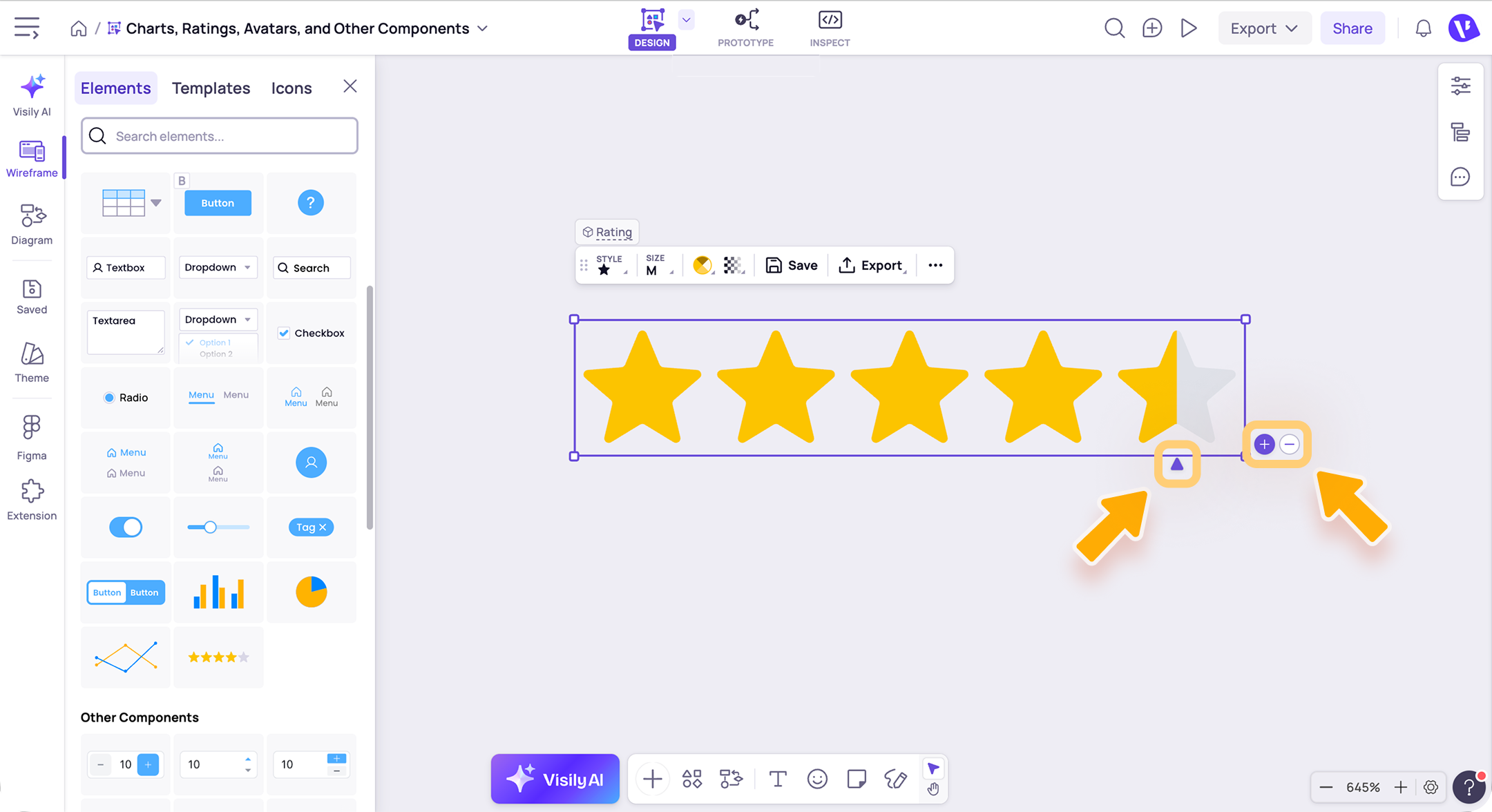
Task: Switch to INSPECT mode
Action: click(x=830, y=28)
